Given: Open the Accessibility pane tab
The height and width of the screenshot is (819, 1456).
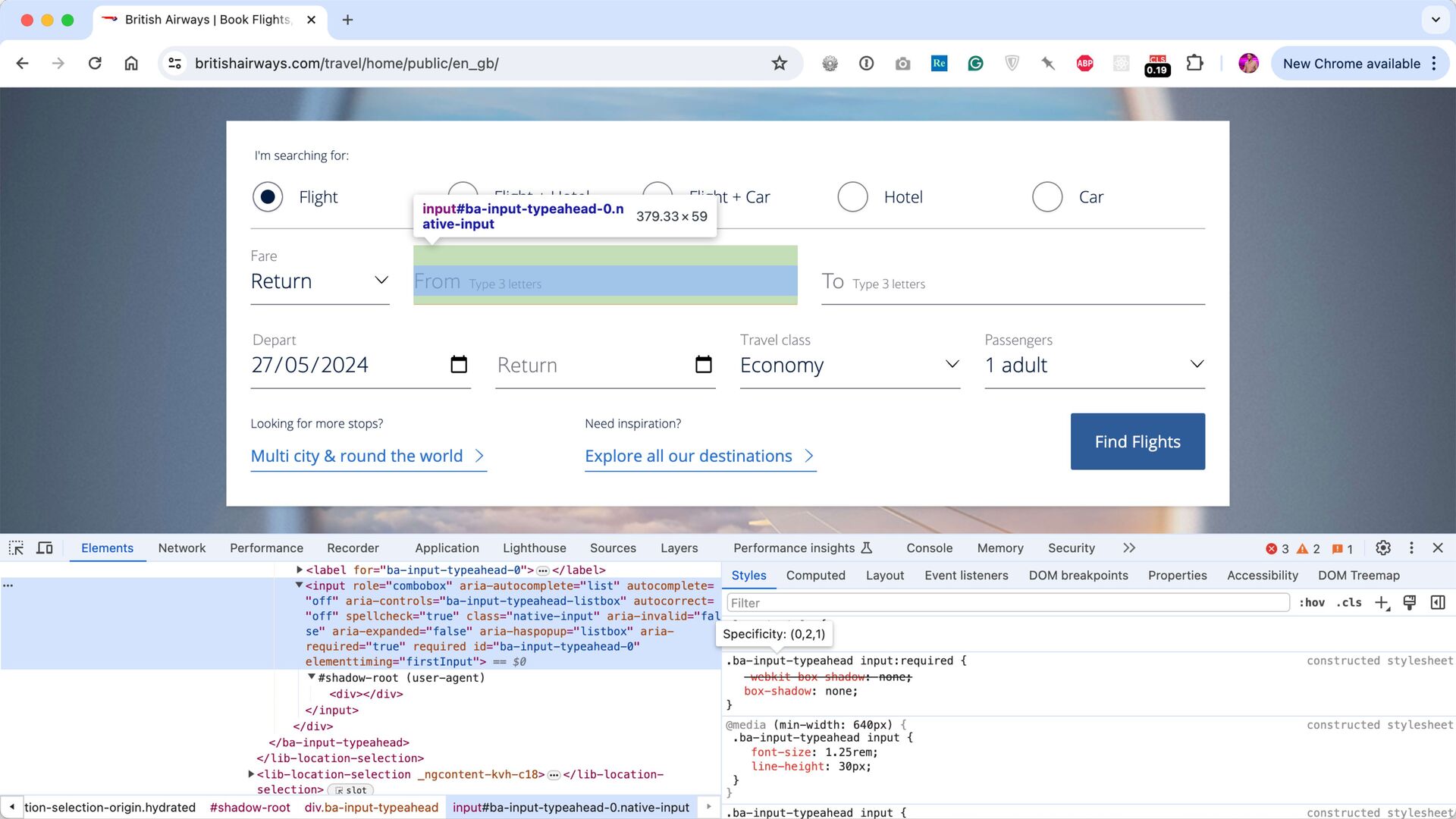Looking at the screenshot, I should (x=1263, y=576).
